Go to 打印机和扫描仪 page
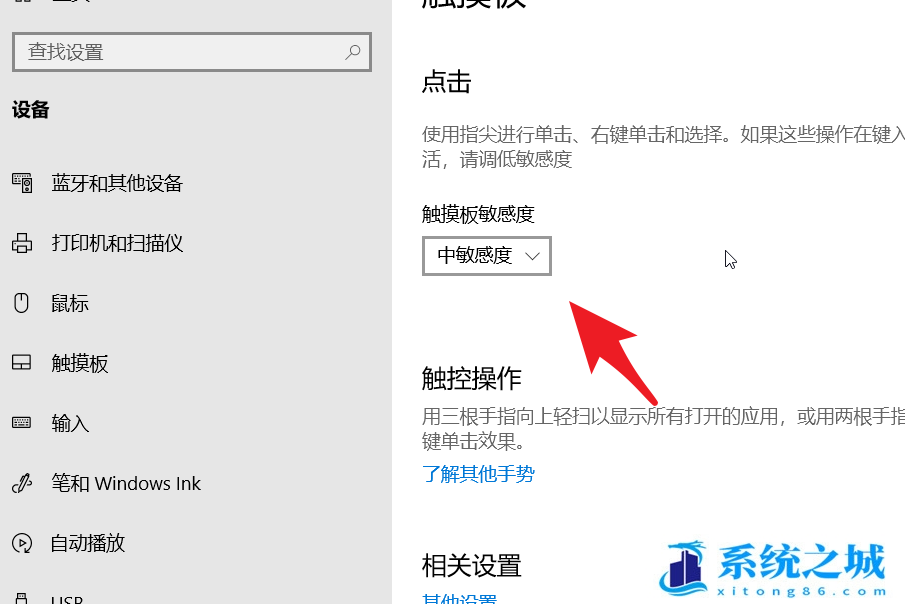Image resolution: width=905 pixels, height=604 pixels. [x=117, y=243]
